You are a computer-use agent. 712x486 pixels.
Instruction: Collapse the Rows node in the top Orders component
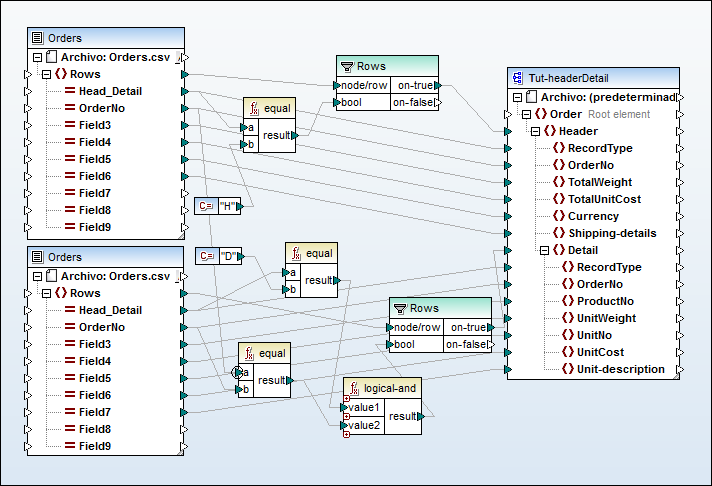click(46, 74)
